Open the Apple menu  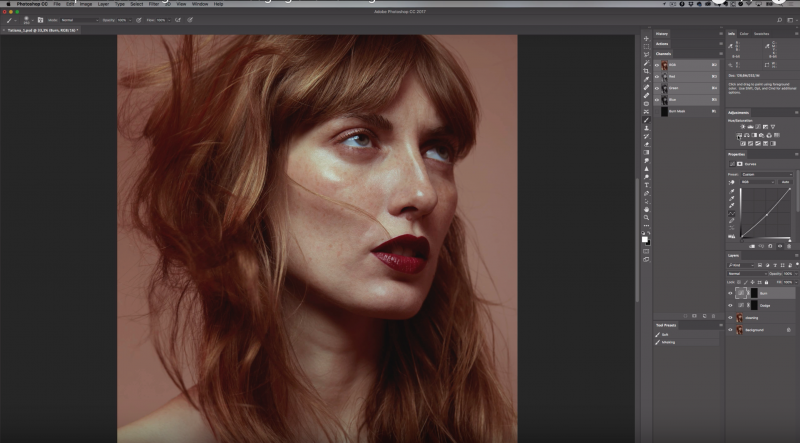click(8, 4)
